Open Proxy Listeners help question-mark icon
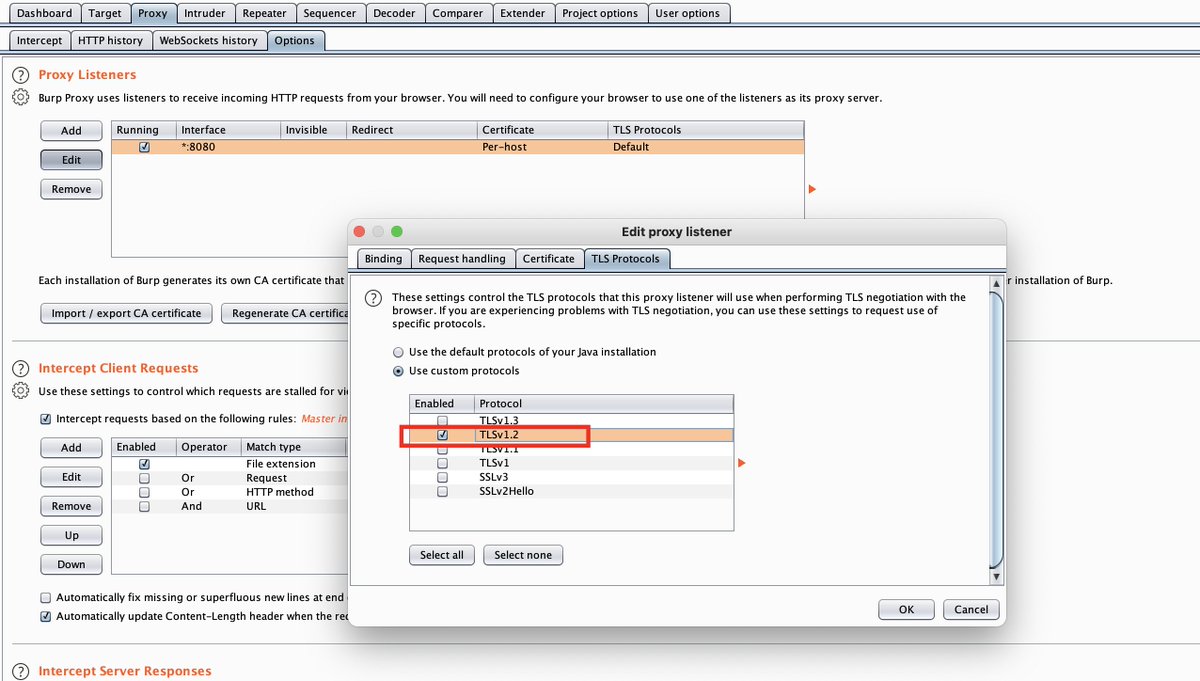1200x681 pixels. (x=20, y=75)
